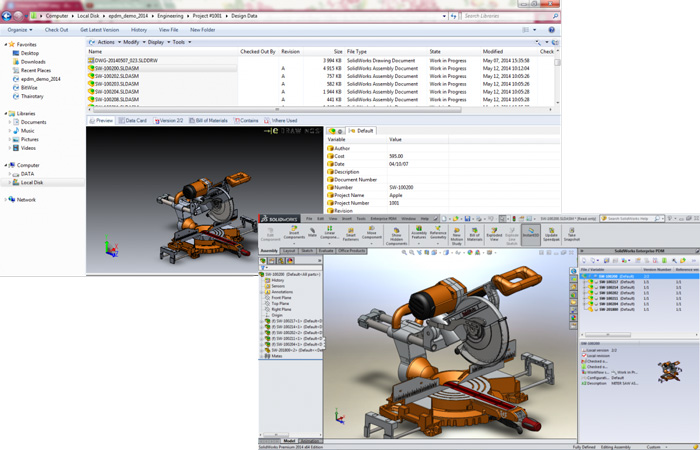Click the yellow folder icon in the PDM task pane toolbar
Image resolution: width=700 pixels, height=450 pixels.
683,260
